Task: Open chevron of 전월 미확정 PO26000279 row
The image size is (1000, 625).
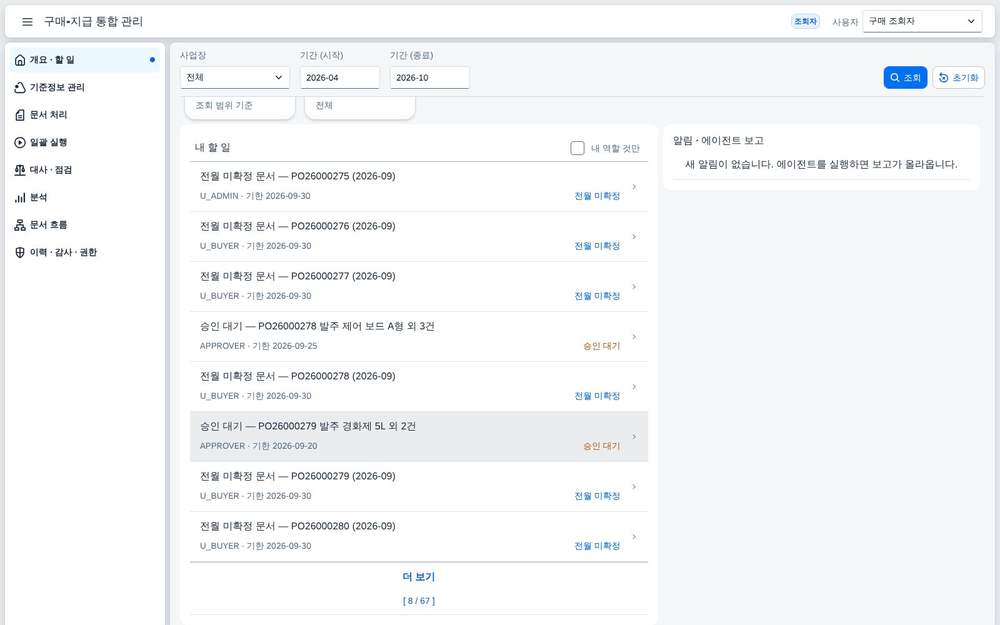Action: (634, 487)
